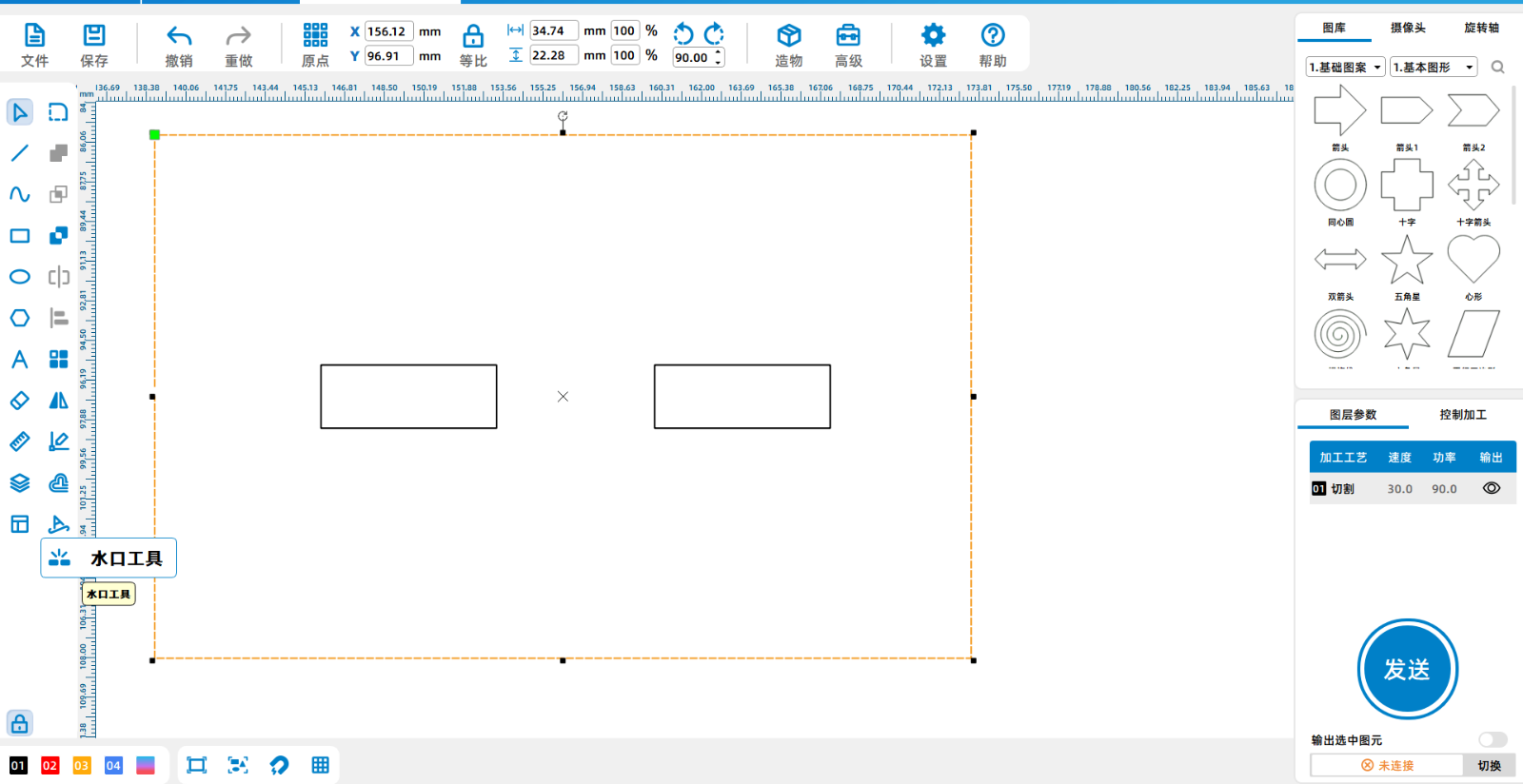Open the 1.基本图形 dropdown
The height and width of the screenshot is (784, 1523).
(1434, 68)
